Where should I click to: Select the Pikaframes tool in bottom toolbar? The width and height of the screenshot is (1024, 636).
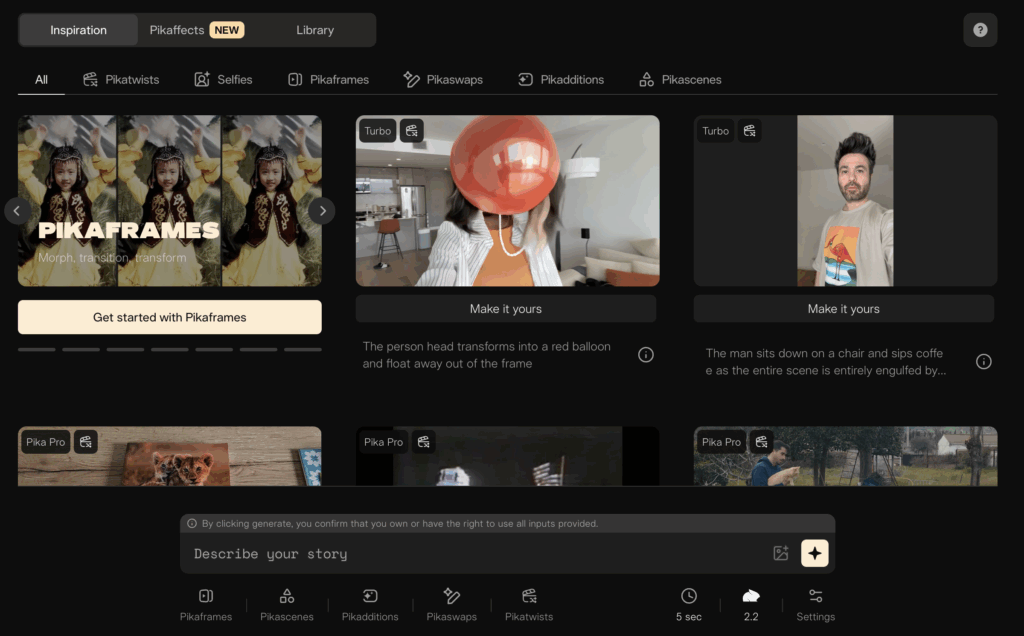[206, 605]
